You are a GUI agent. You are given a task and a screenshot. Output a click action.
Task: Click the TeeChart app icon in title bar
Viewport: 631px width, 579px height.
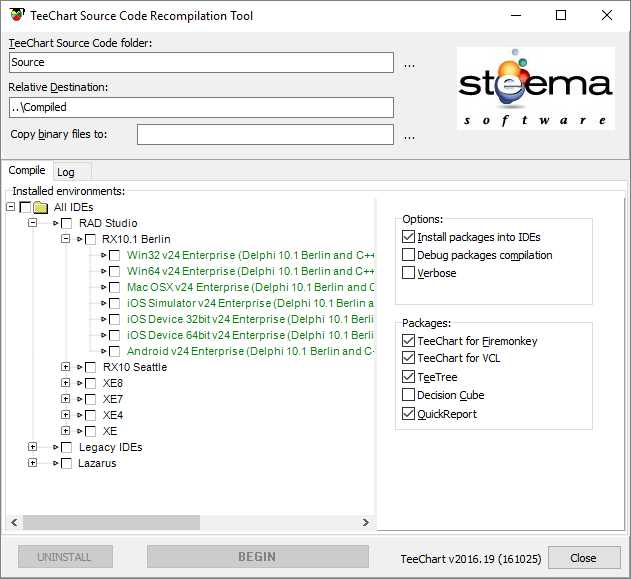tap(16, 16)
